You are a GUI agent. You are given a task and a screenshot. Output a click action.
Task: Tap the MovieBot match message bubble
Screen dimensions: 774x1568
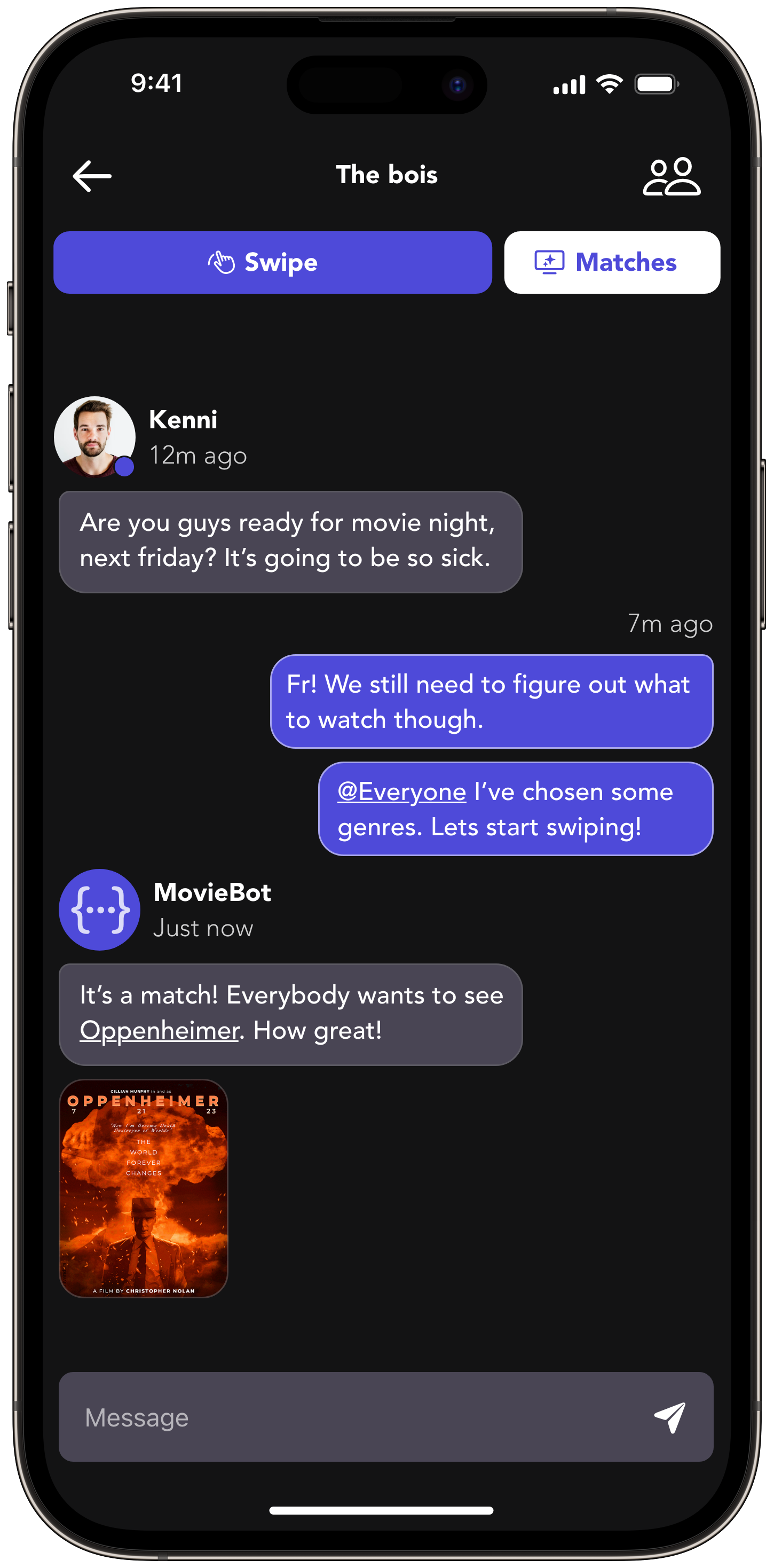click(290, 1014)
